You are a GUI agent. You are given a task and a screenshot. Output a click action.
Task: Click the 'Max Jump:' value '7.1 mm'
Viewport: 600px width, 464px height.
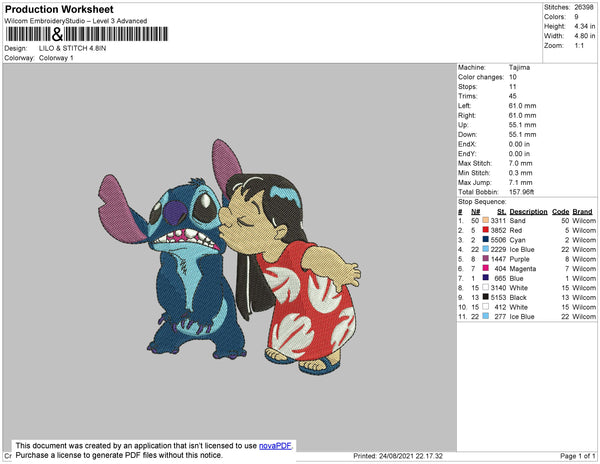point(520,182)
